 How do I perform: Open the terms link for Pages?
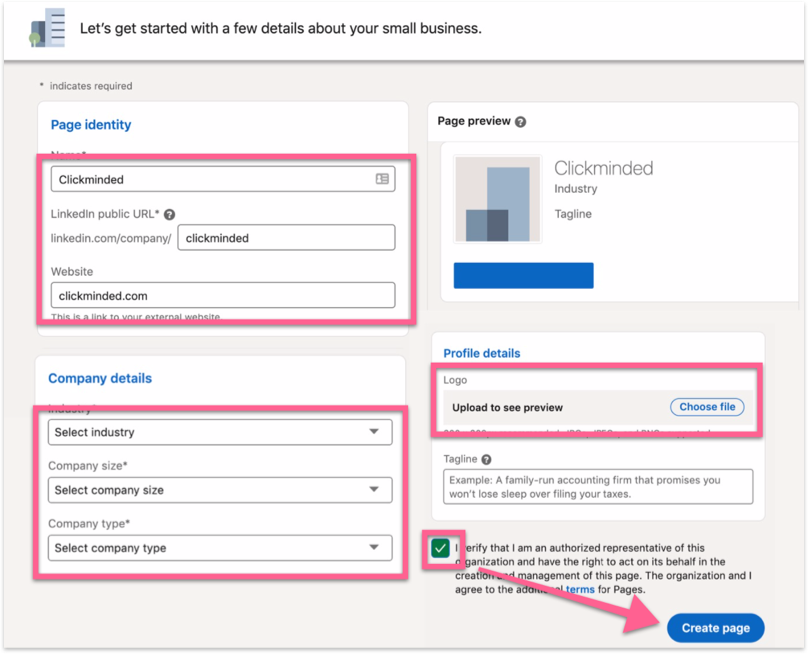(580, 589)
